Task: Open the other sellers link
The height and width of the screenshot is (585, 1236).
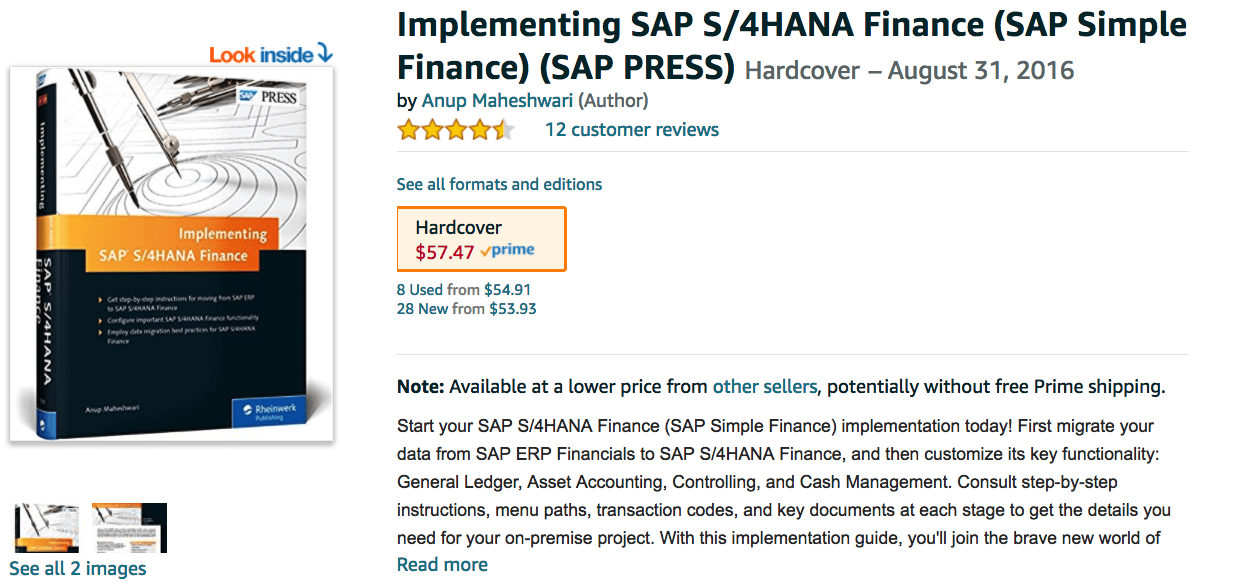Action: point(765,386)
